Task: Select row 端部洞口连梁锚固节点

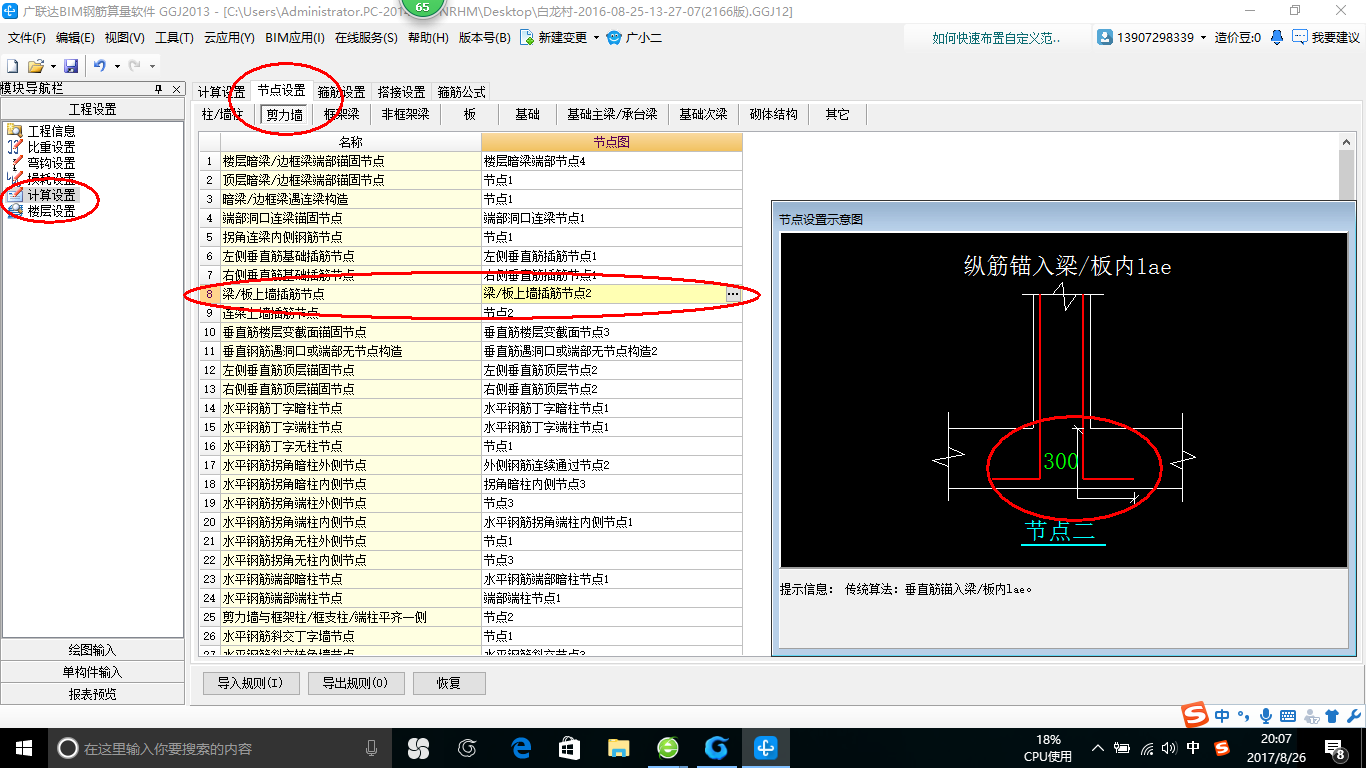Action: [471, 218]
